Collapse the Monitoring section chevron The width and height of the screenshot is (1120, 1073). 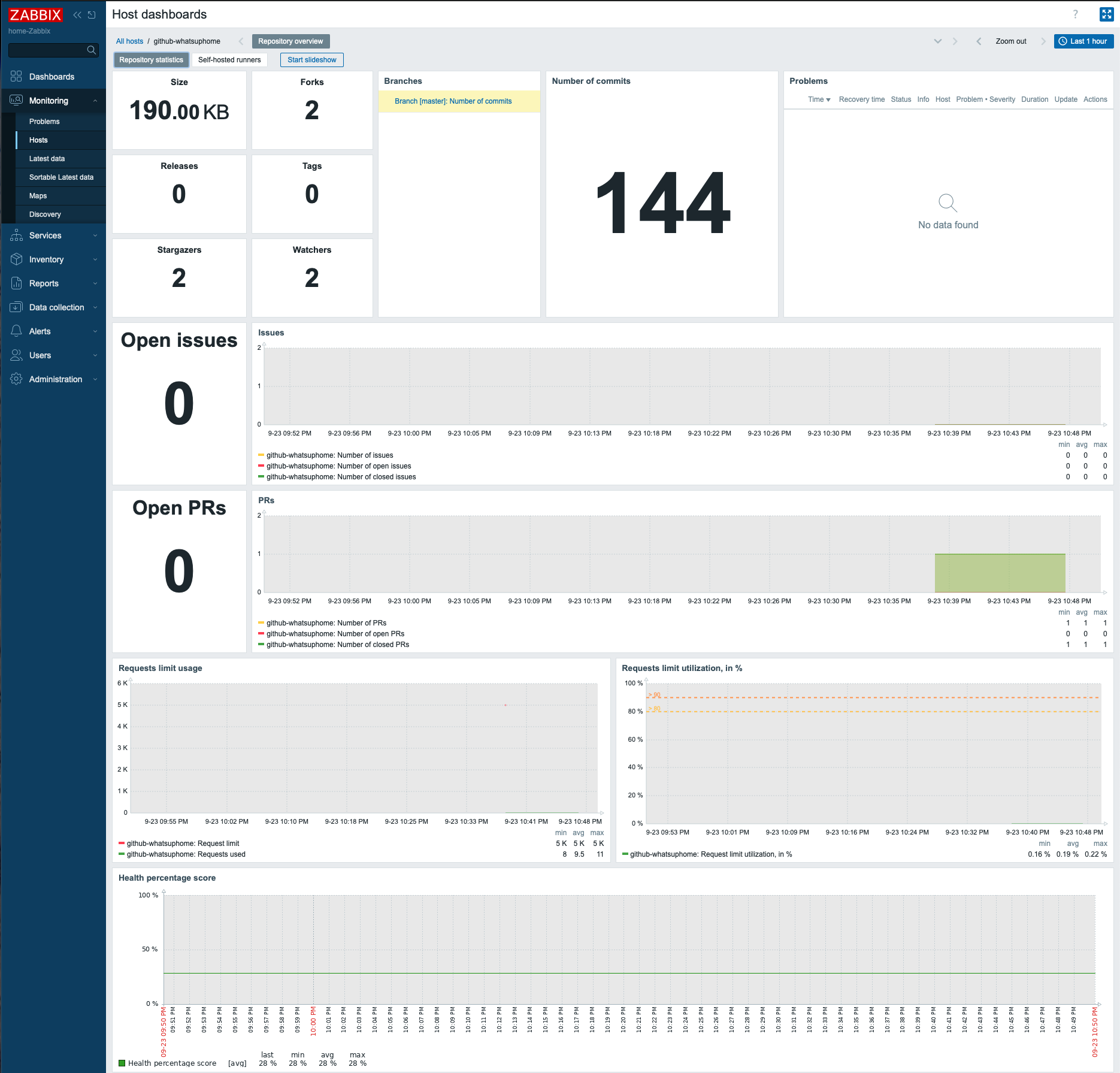pos(95,101)
